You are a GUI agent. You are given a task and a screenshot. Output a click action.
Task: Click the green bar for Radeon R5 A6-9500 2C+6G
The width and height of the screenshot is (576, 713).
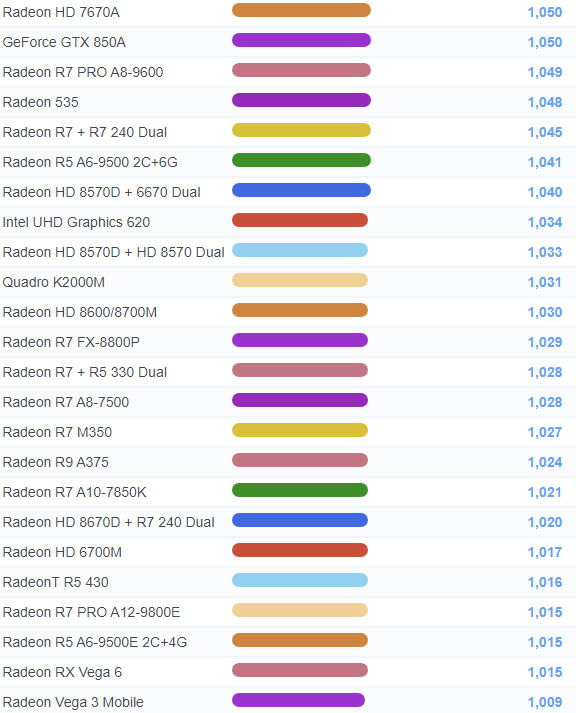click(301, 161)
